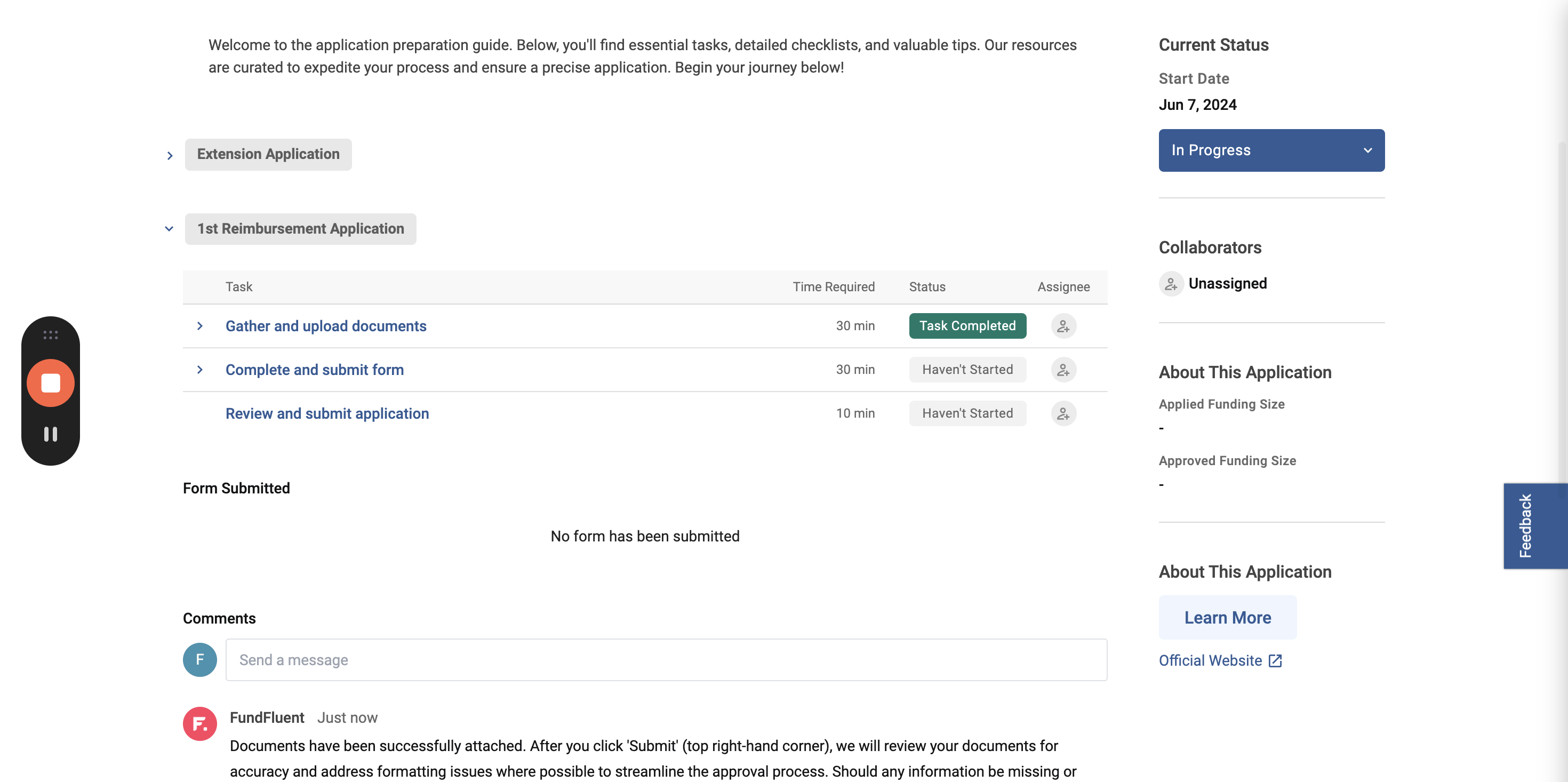Expand the Gather and upload documents row
The height and width of the screenshot is (782, 1568).
click(199, 326)
